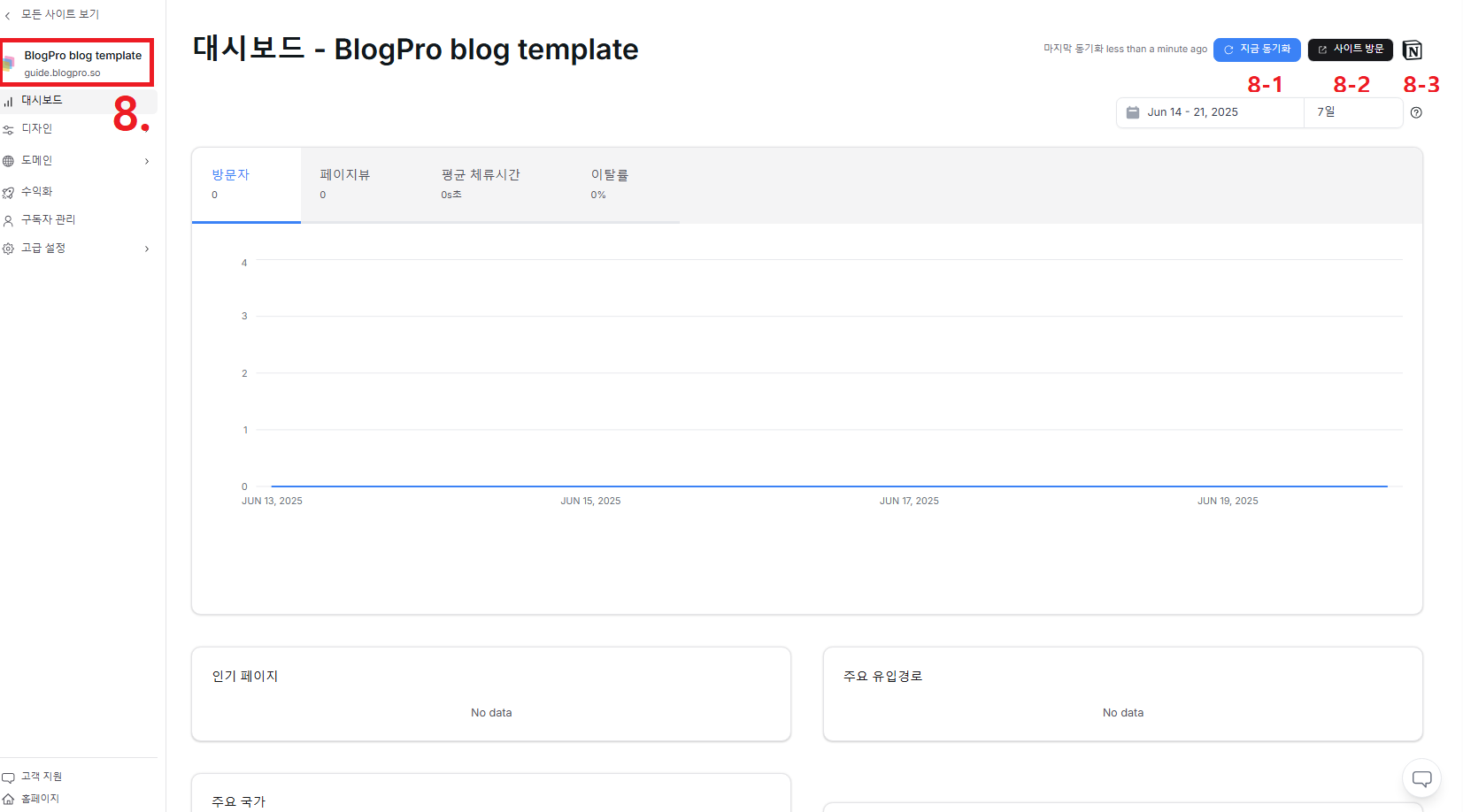Select the BlogPro blog template site
Image resolution: width=1463 pixels, height=812 pixels.
pyautogui.click(x=78, y=63)
